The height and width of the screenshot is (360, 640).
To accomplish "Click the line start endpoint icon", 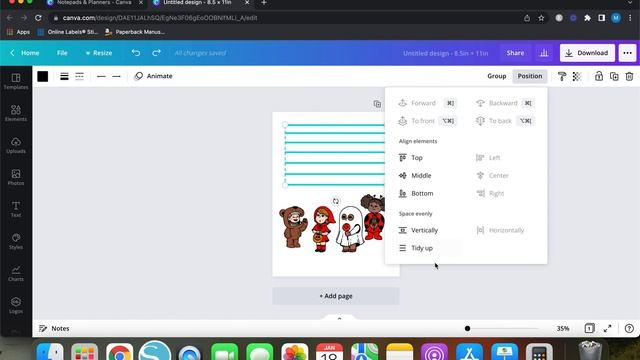I will tap(101, 76).
